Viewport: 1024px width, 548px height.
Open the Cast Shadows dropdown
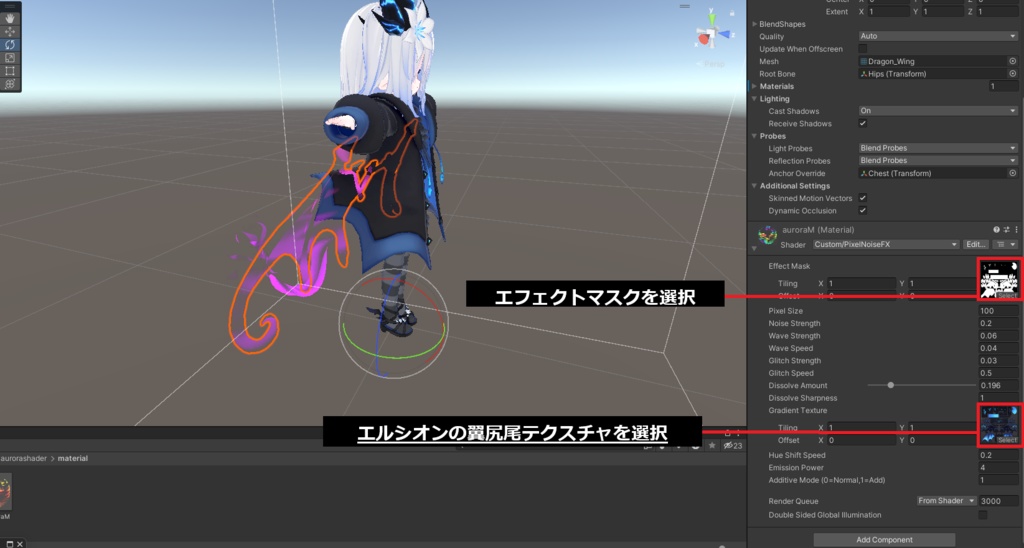(x=938, y=111)
